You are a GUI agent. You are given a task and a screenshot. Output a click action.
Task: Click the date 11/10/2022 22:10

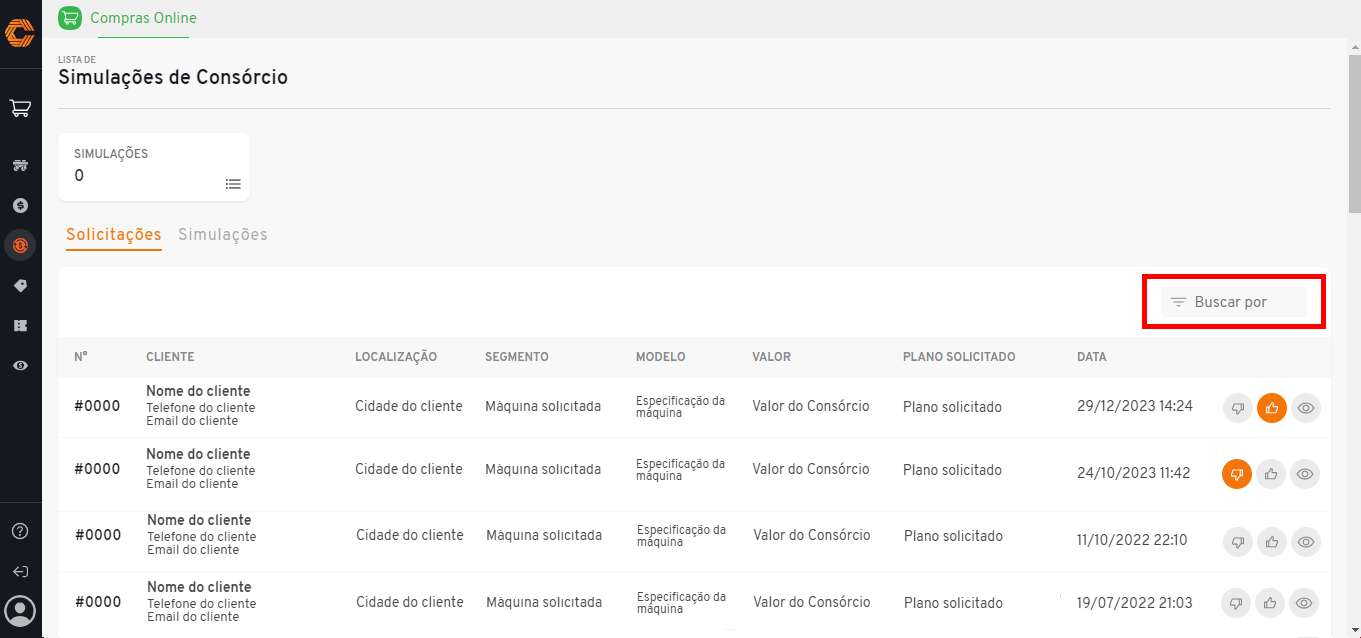pos(1132,540)
